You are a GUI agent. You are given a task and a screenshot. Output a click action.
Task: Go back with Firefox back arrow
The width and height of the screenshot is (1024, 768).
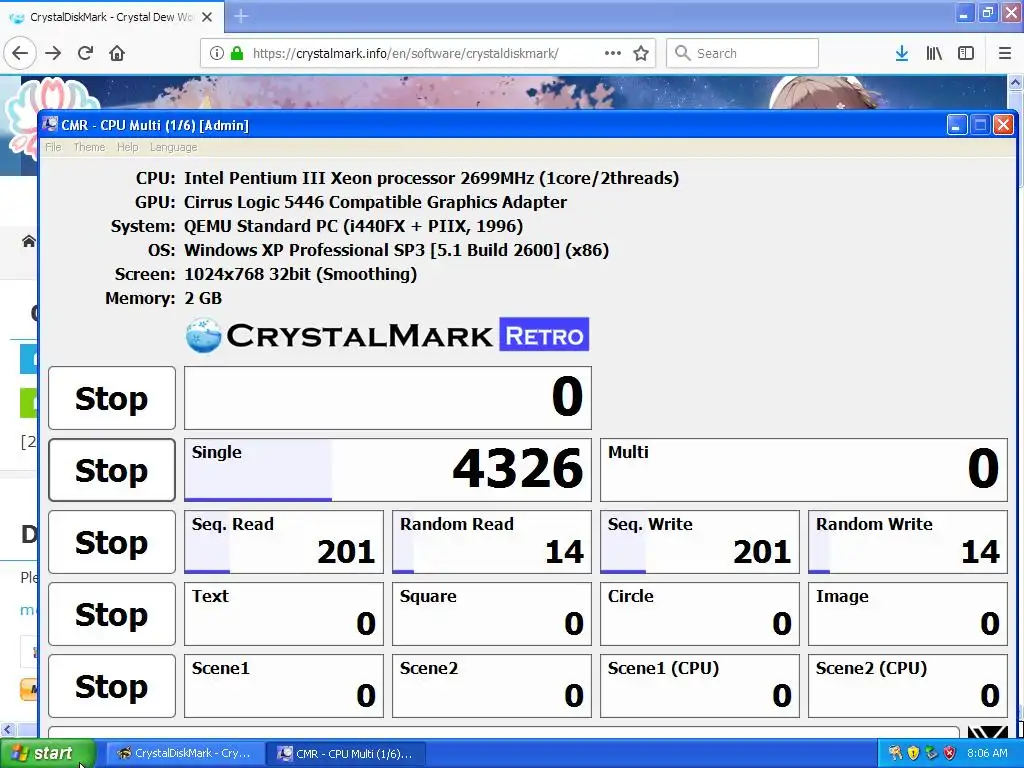[x=20, y=54]
